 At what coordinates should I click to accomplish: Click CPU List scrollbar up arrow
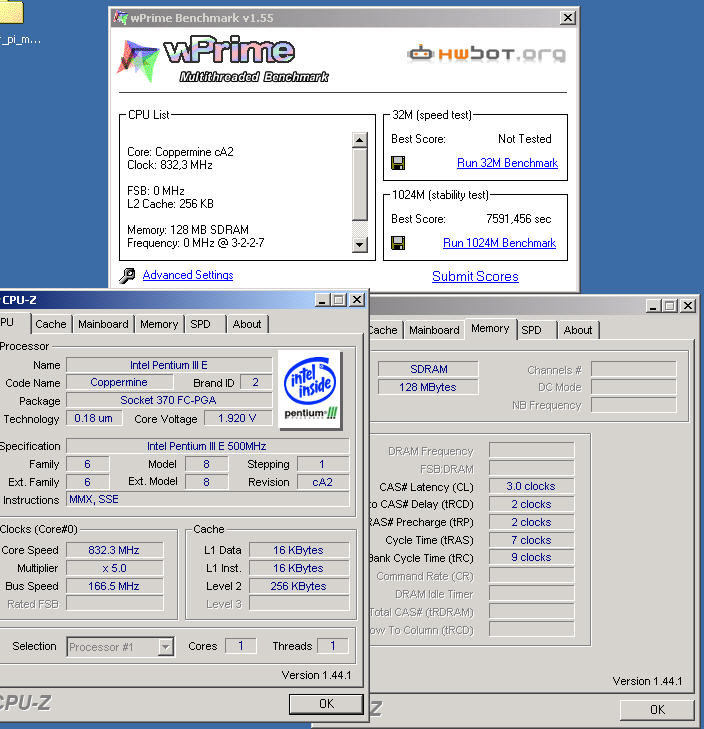(359, 140)
